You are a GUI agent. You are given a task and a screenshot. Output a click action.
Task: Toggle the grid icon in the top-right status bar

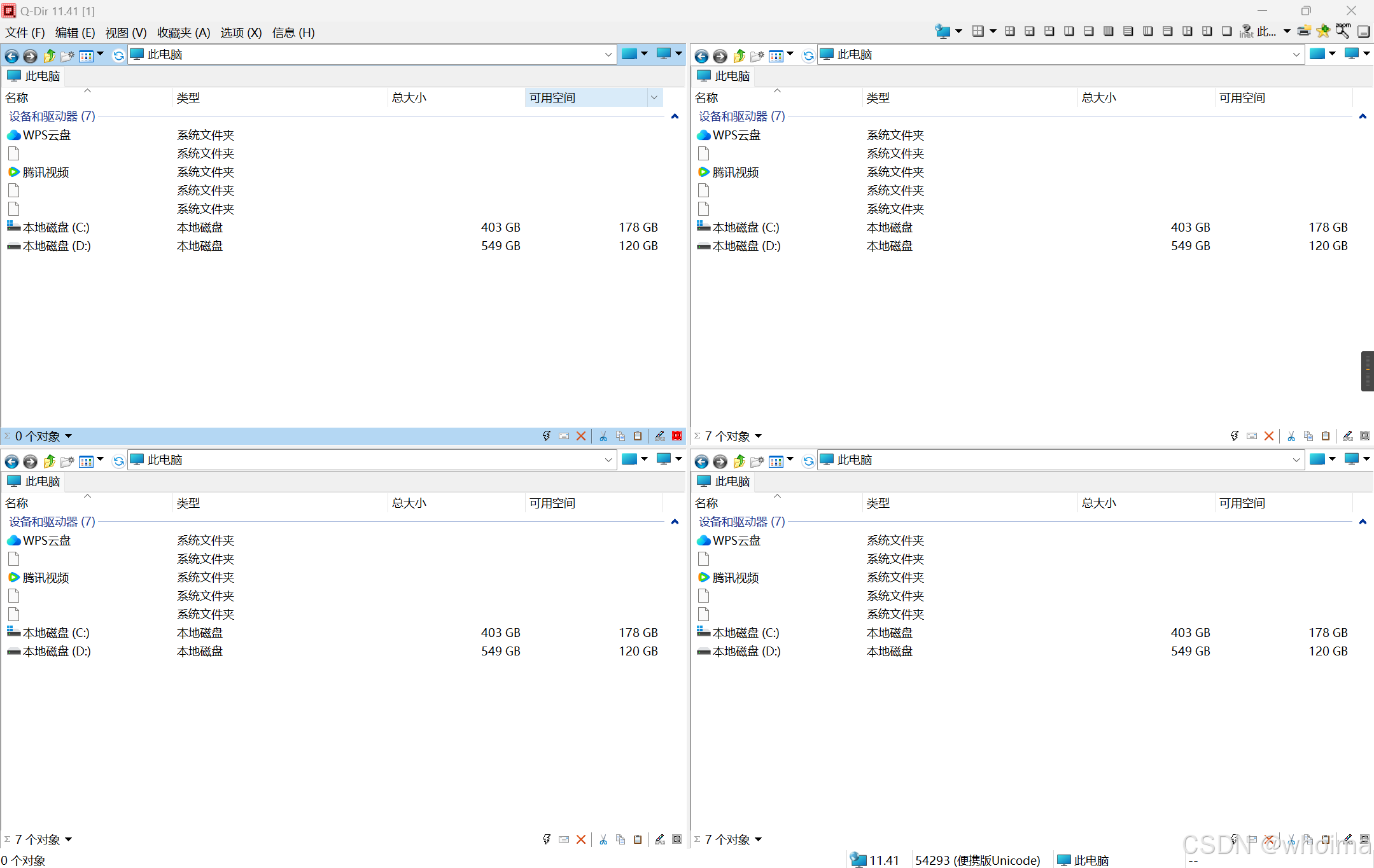point(1364,436)
